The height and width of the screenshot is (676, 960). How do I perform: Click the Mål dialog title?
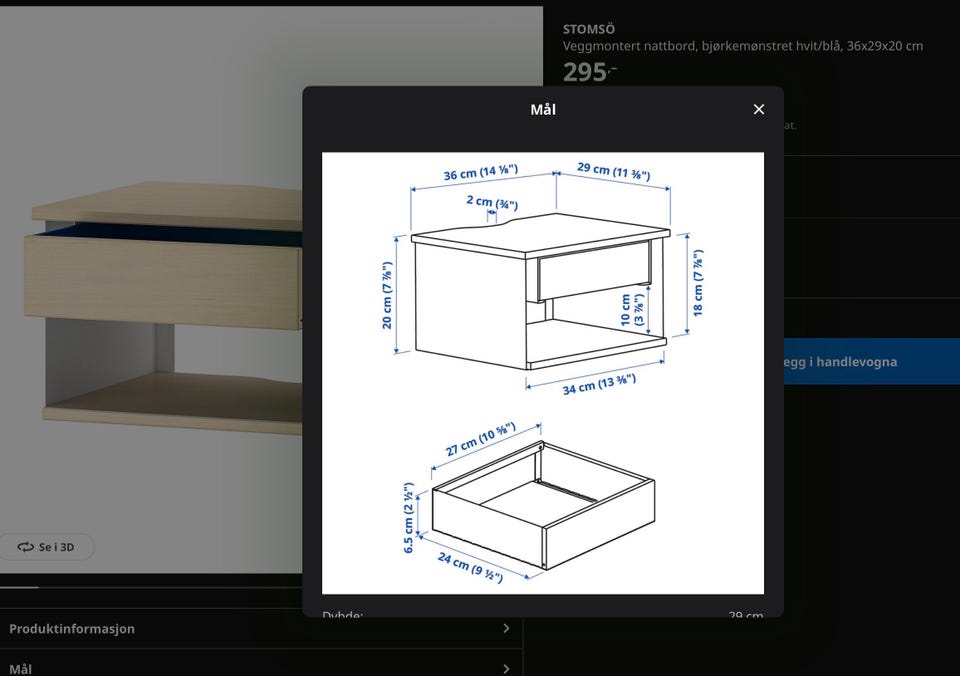coord(543,110)
